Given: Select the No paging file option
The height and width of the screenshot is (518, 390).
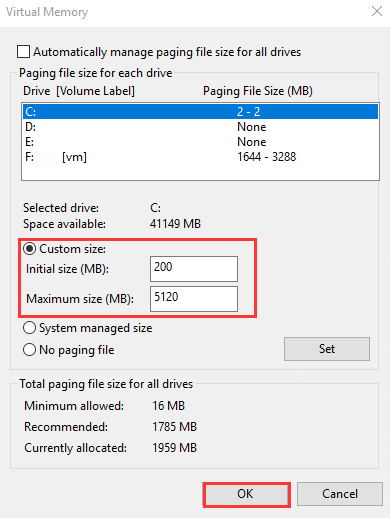Looking at the screenshot, I should tap(30, 350).
